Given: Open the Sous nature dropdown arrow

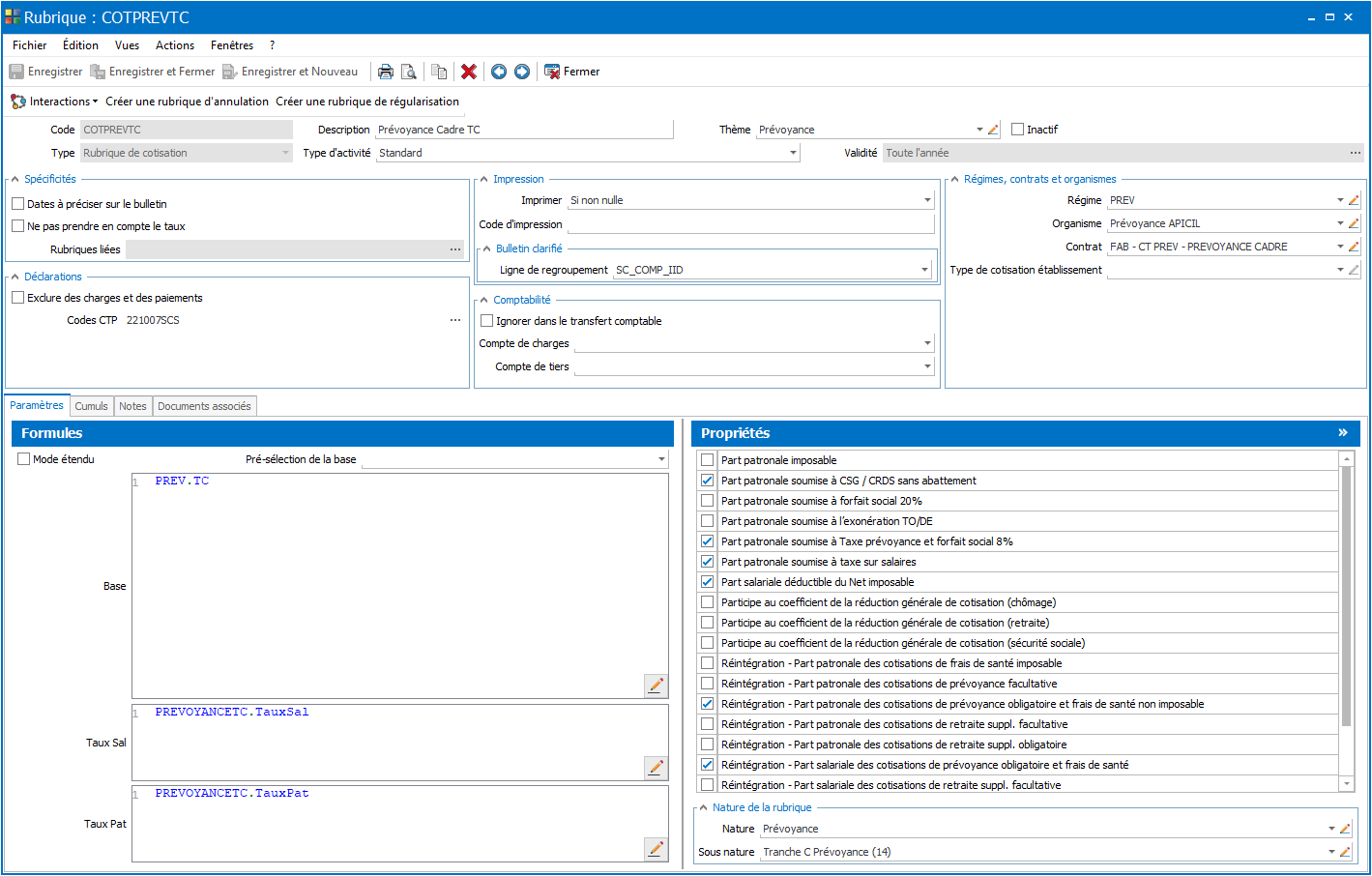Looking at the screenshot, I should (1331, 852).
